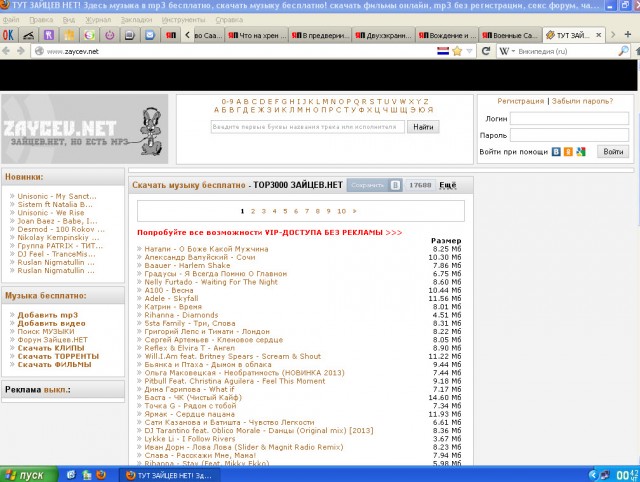The image size is (640, 482).
Task: Open a new tab with plus button
Action: click(628, 35)
